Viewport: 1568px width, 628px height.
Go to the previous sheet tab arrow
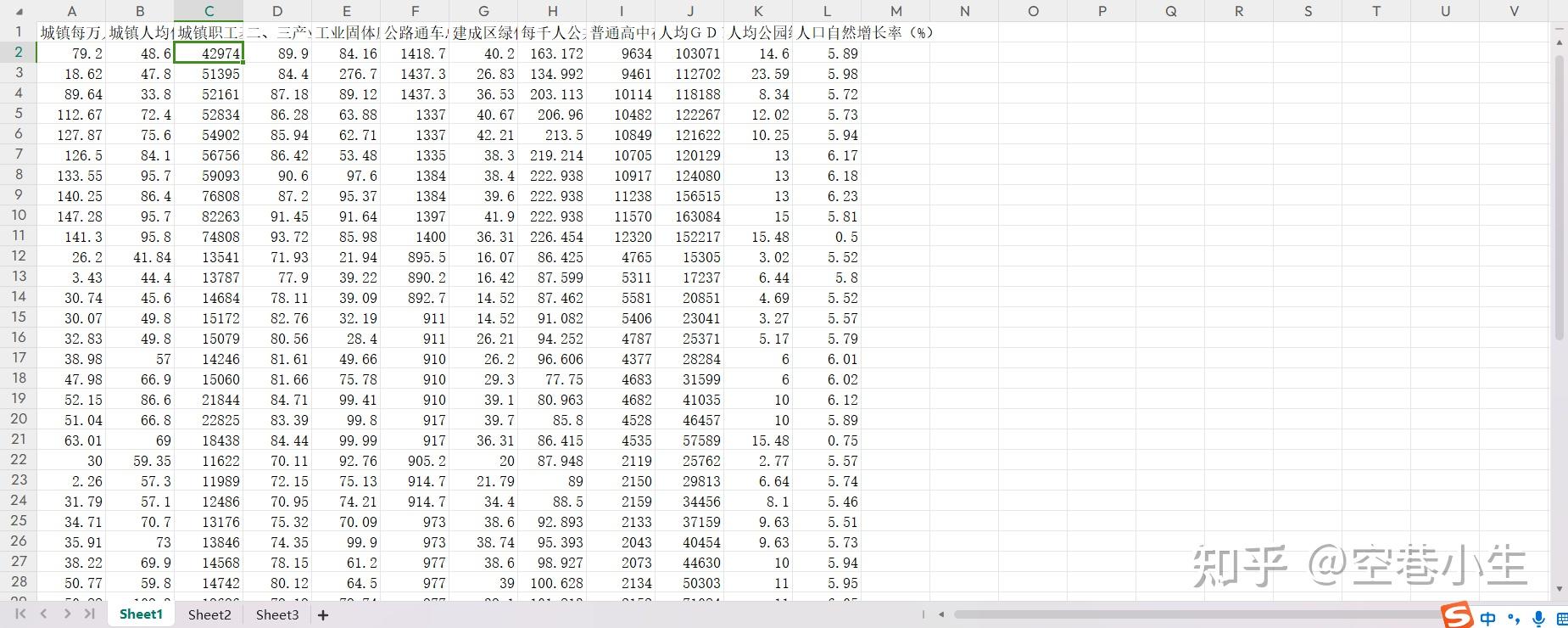(43, 614)
